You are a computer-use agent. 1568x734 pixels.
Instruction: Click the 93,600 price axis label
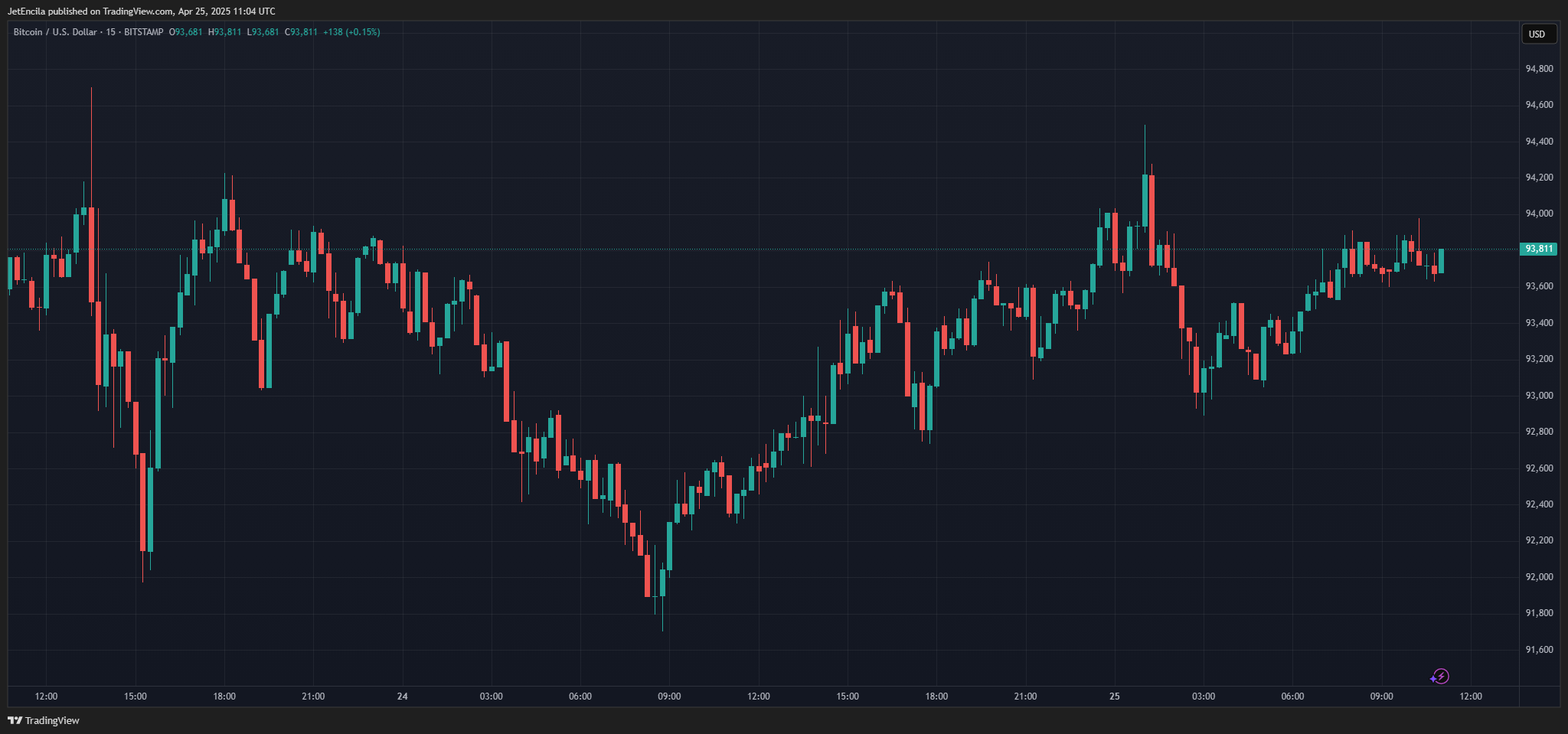1540,286
